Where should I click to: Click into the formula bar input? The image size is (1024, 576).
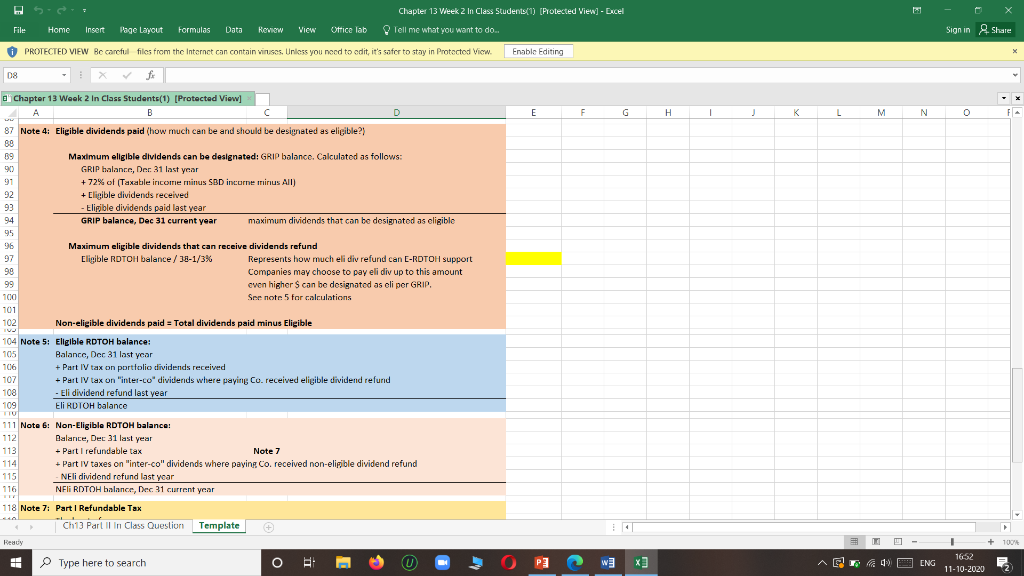pyautogui.click(x=586, y=75)
